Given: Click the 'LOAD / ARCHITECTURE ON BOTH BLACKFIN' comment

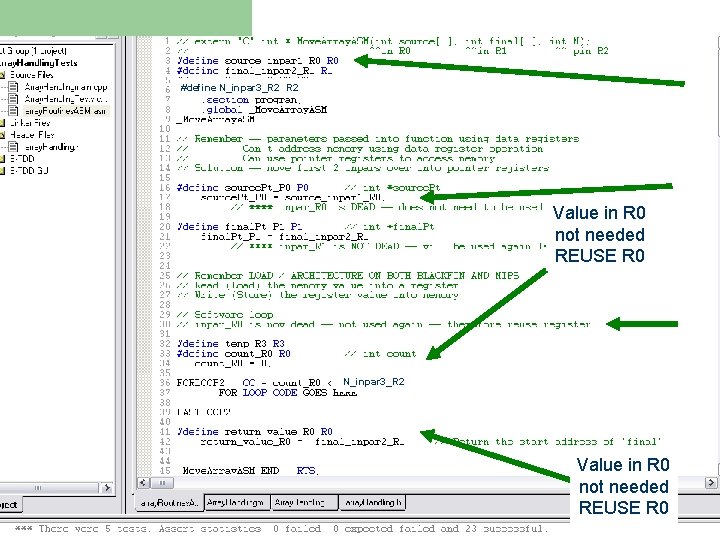Looking at the screenshot, I should pos(348,276).
